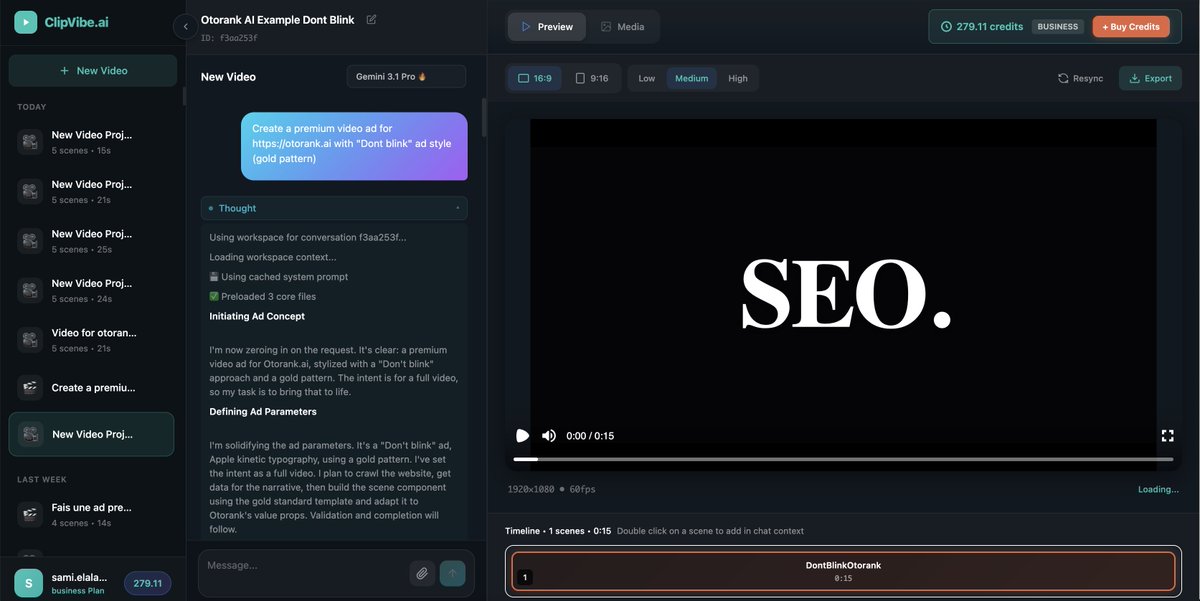Click the Resync button

(x=1081, y=78)
